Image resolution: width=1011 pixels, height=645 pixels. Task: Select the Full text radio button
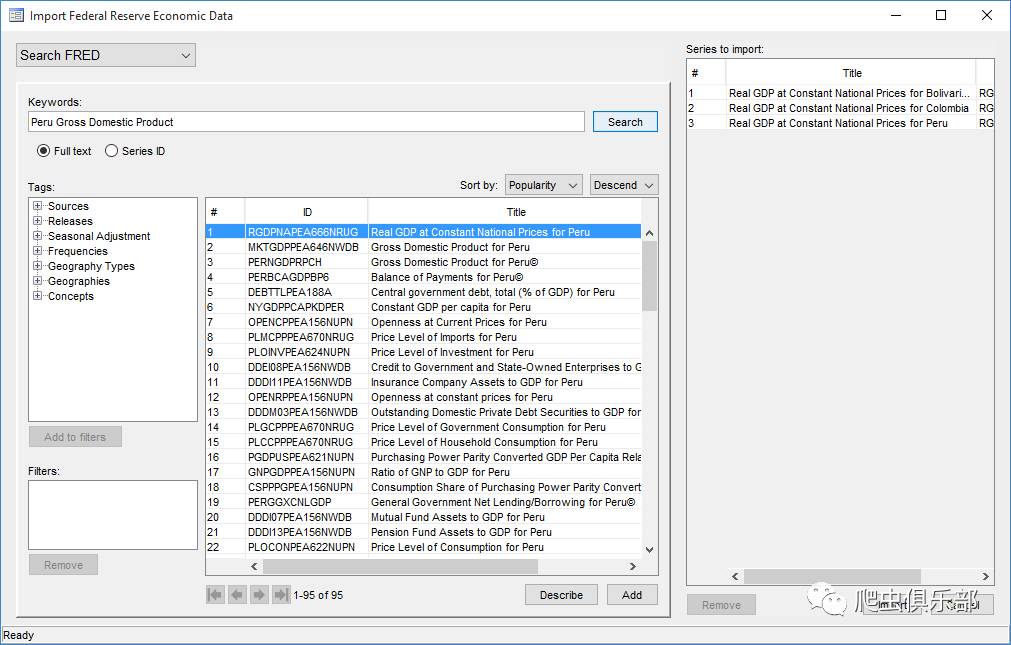pyautogui.click(x=43, y=151)
